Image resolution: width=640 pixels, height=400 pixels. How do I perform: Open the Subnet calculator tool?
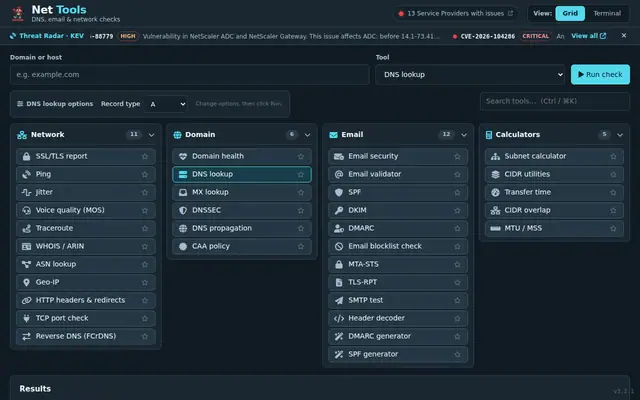[x=554, y=156]
